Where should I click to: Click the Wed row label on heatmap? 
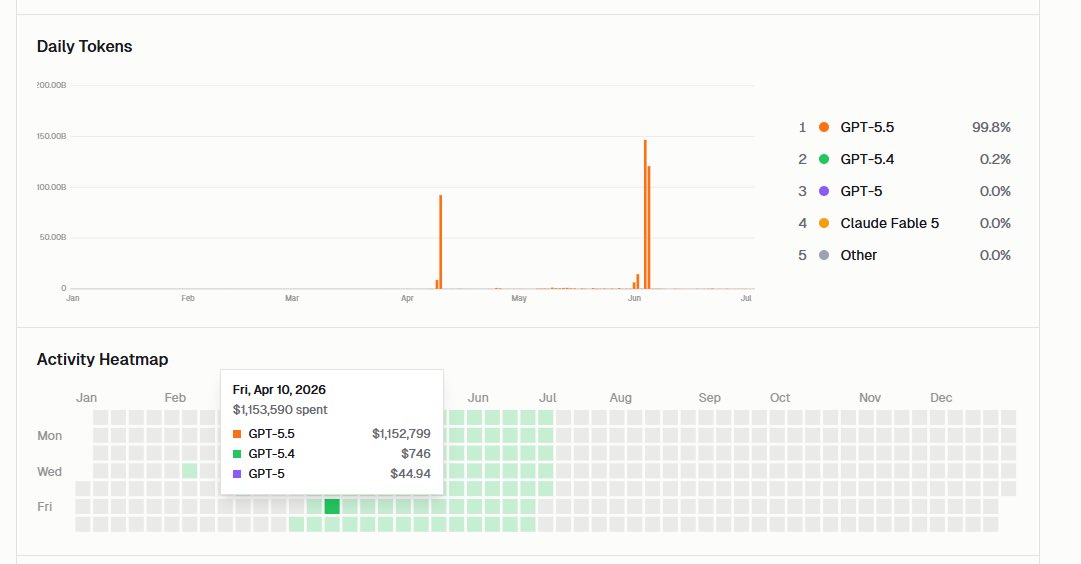click(x=50, y=472)
